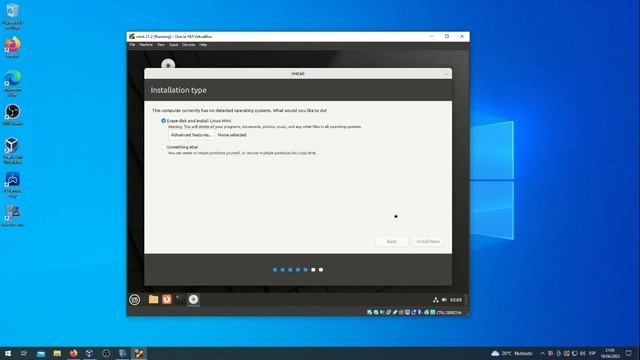Launch red app icon in Mint panel
This screenshot has width=640, height=360.
tap(167, 300)
